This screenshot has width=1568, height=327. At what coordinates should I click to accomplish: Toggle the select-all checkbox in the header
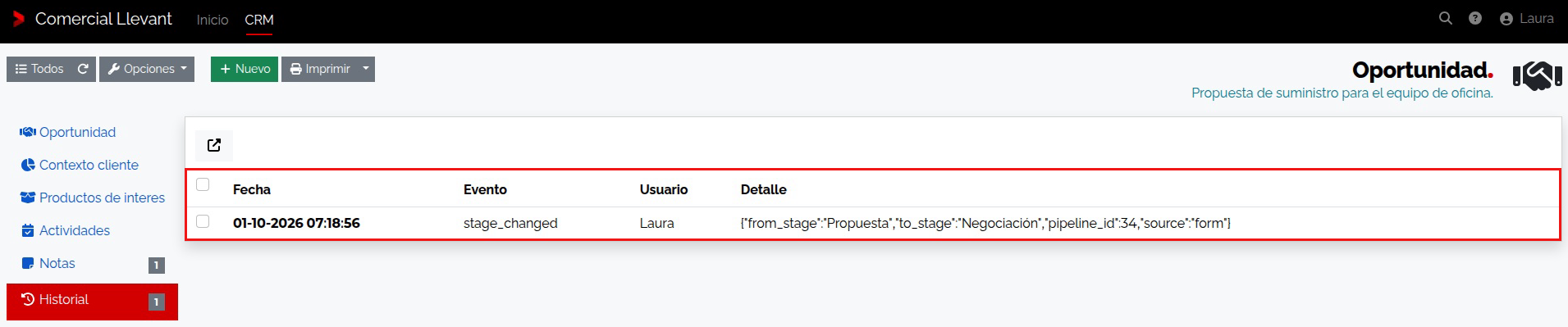pos(203,184)
